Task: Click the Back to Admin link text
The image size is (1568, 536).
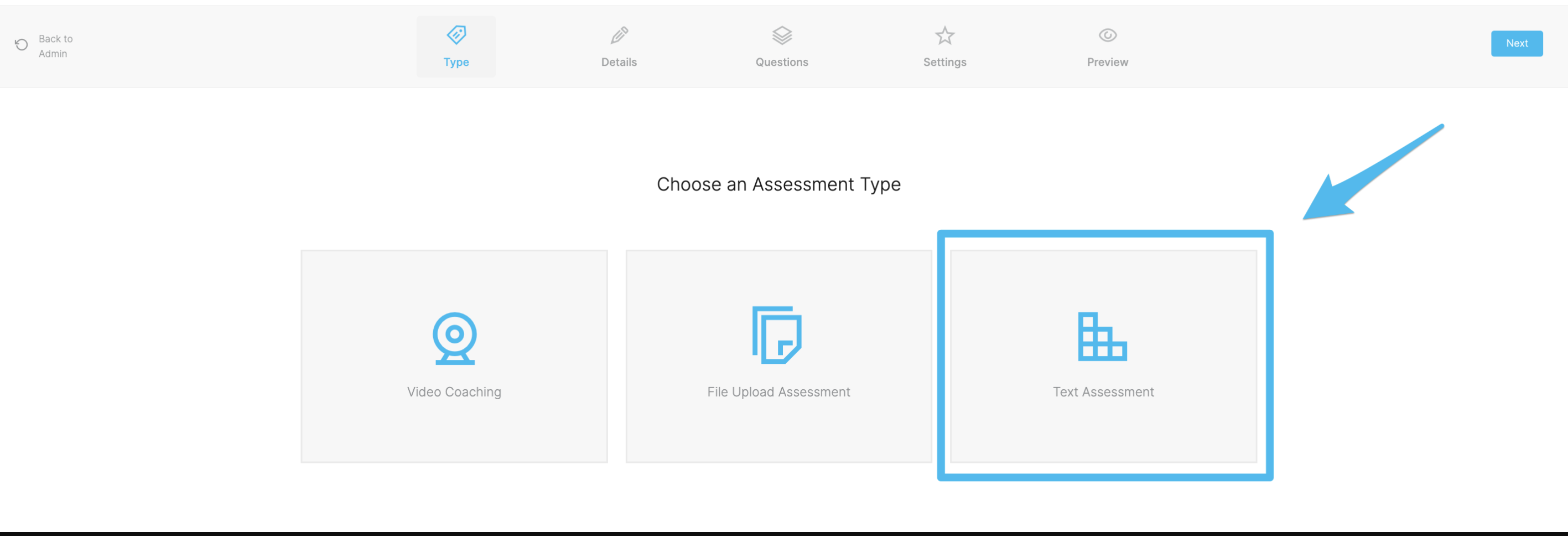Action: coord(55,47)
